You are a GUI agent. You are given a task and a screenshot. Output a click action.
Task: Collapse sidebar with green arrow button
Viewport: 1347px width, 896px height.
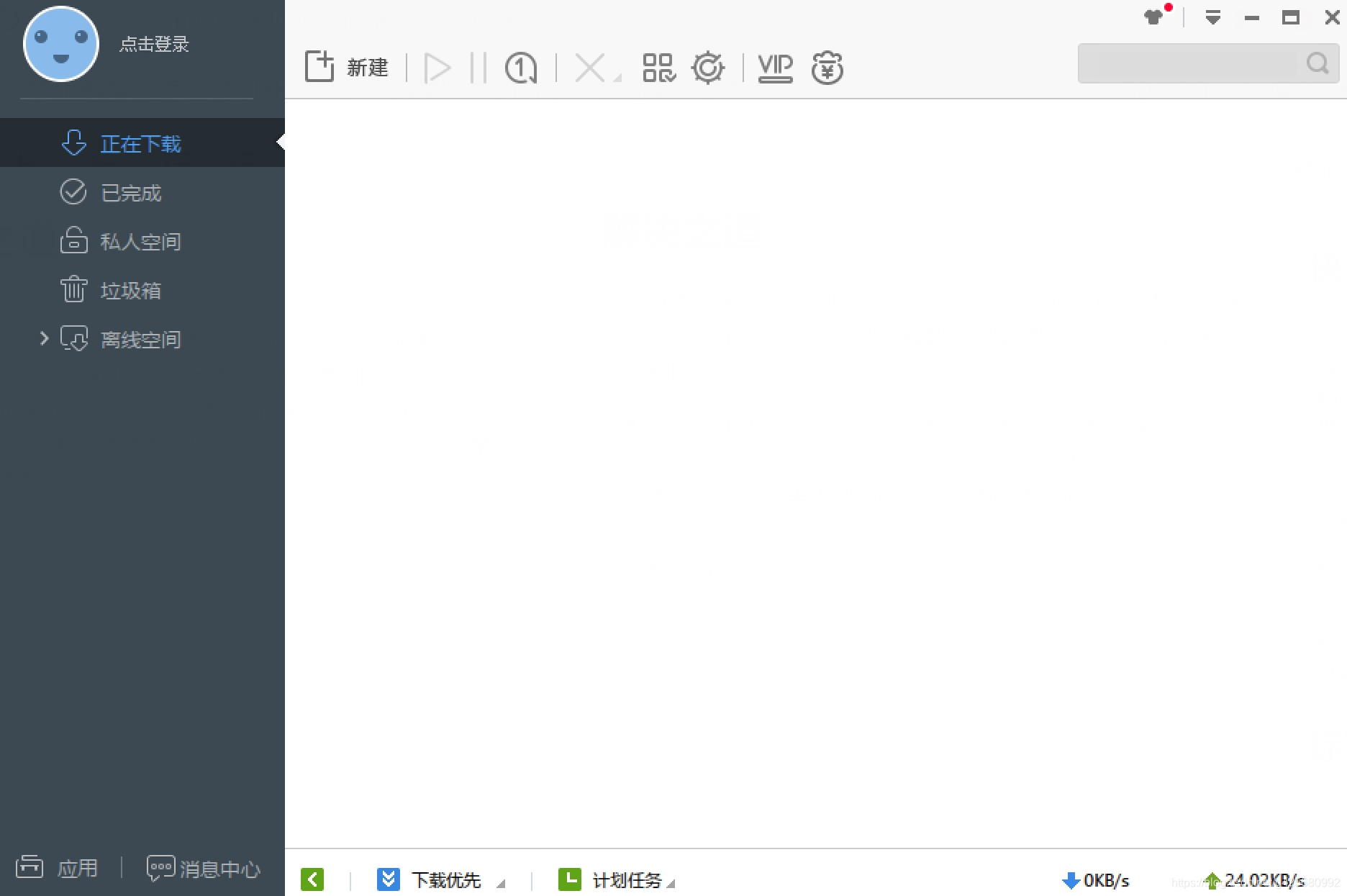pos(312,879)
